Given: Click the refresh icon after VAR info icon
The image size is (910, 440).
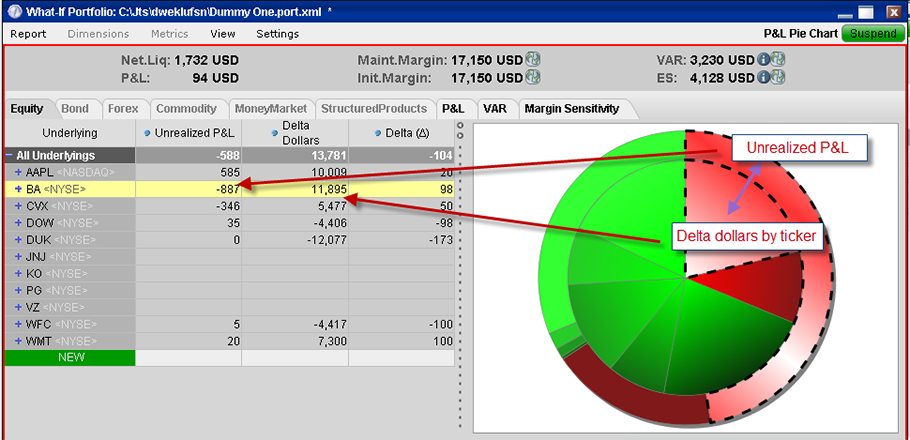Looking at the screenshot, I should point(778,60).
